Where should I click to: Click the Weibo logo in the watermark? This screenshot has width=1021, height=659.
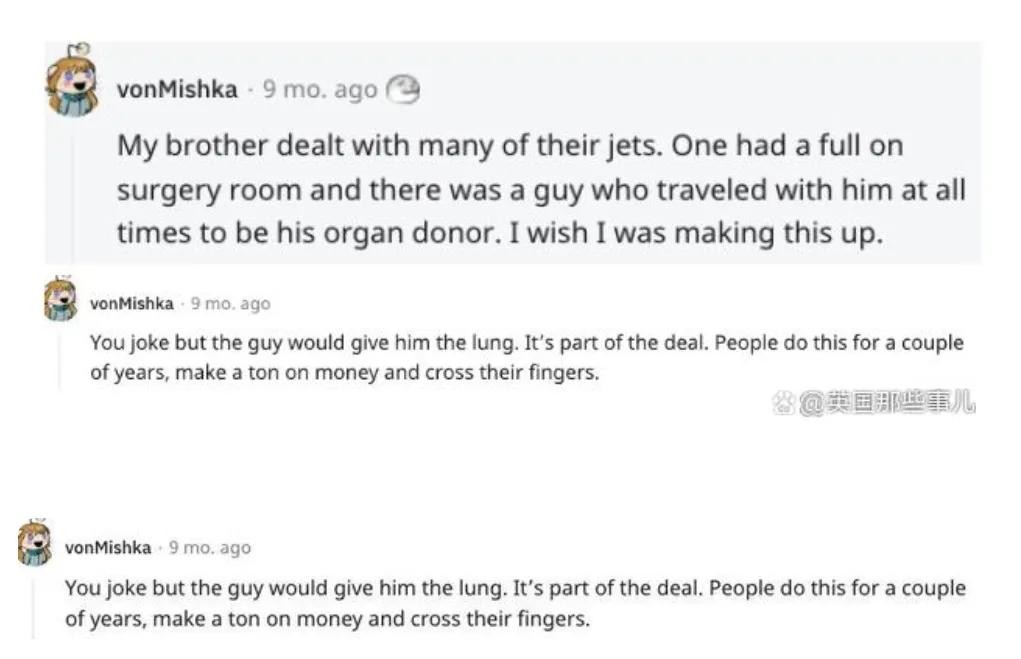[783, 404]
